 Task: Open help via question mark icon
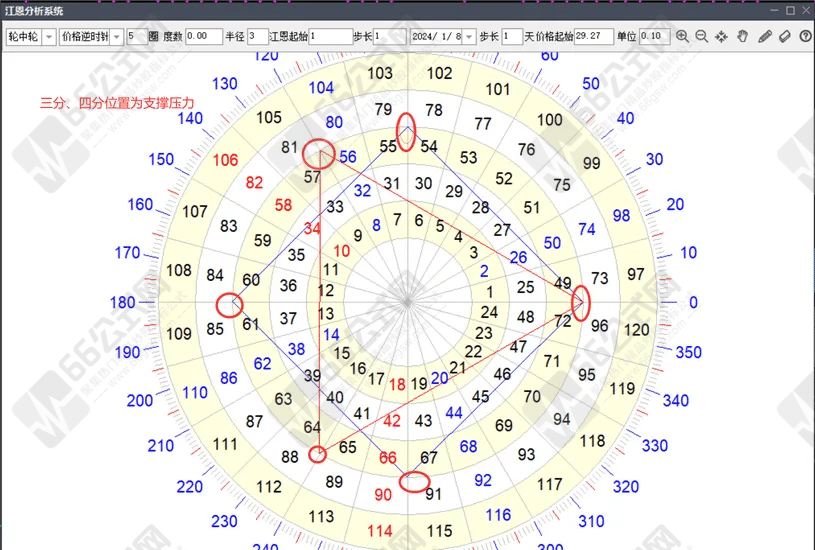coord(805,36)
